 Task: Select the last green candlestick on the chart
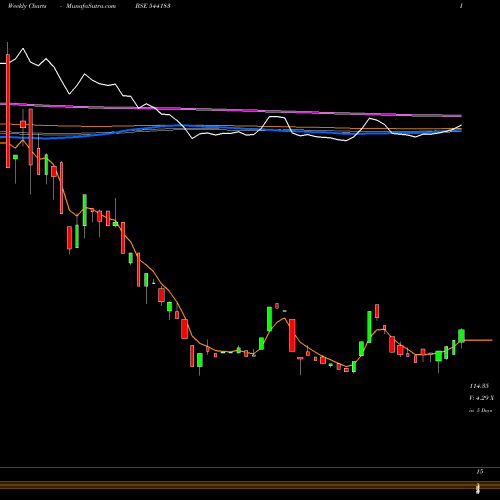461,336
